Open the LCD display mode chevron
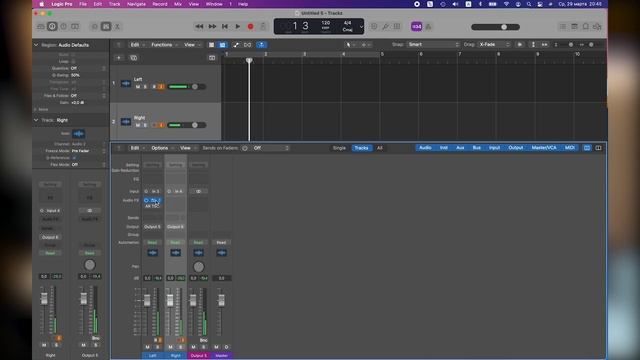Screen dimensions: 640x360 361,27
